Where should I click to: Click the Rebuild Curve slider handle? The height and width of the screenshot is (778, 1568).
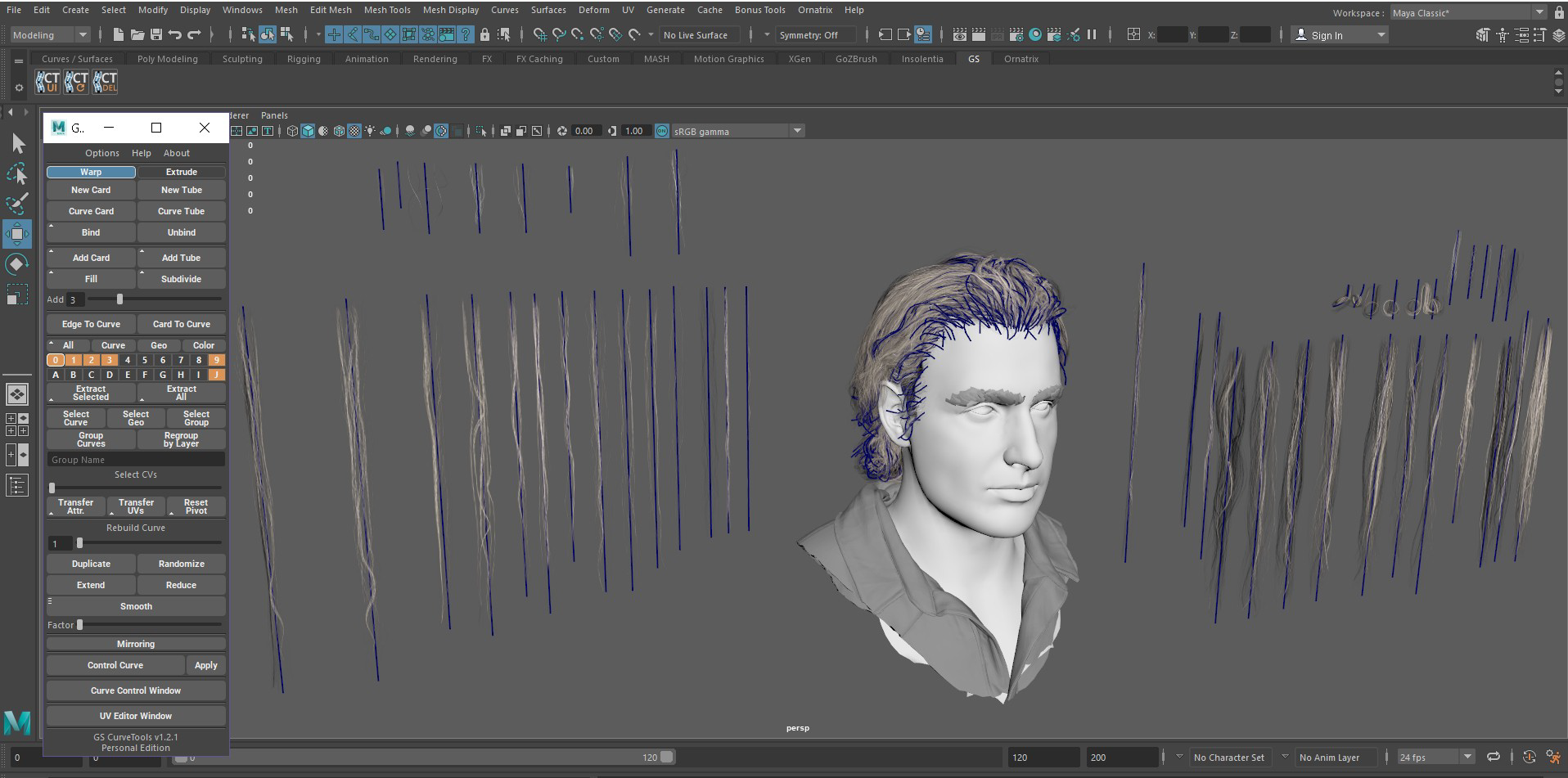point(79,543)
